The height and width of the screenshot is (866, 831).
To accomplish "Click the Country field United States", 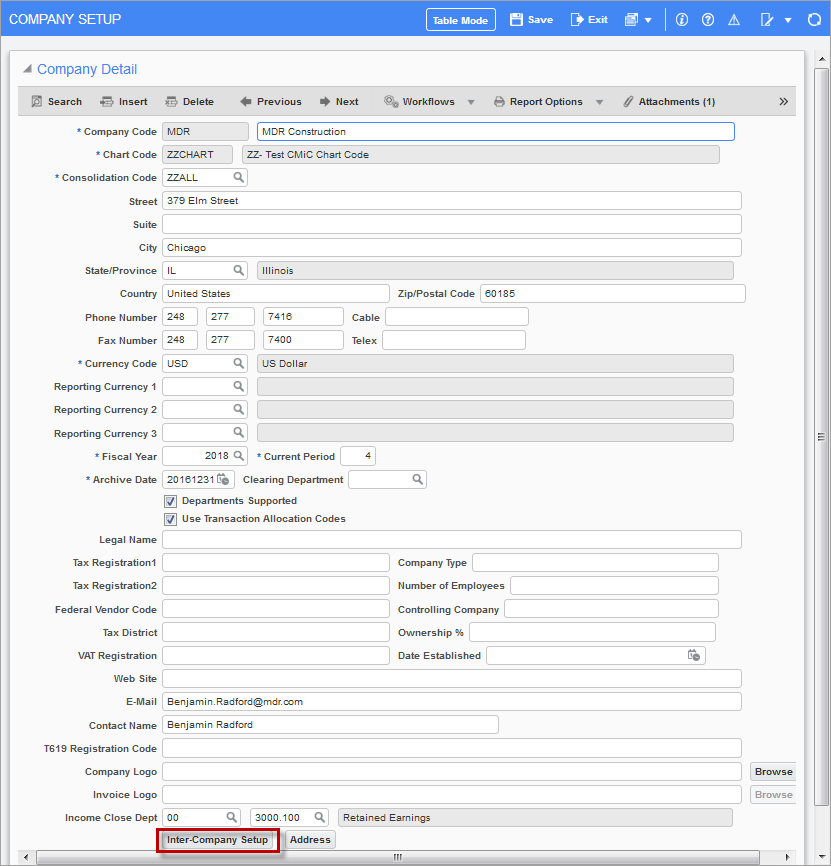I will tap(276, 293).
